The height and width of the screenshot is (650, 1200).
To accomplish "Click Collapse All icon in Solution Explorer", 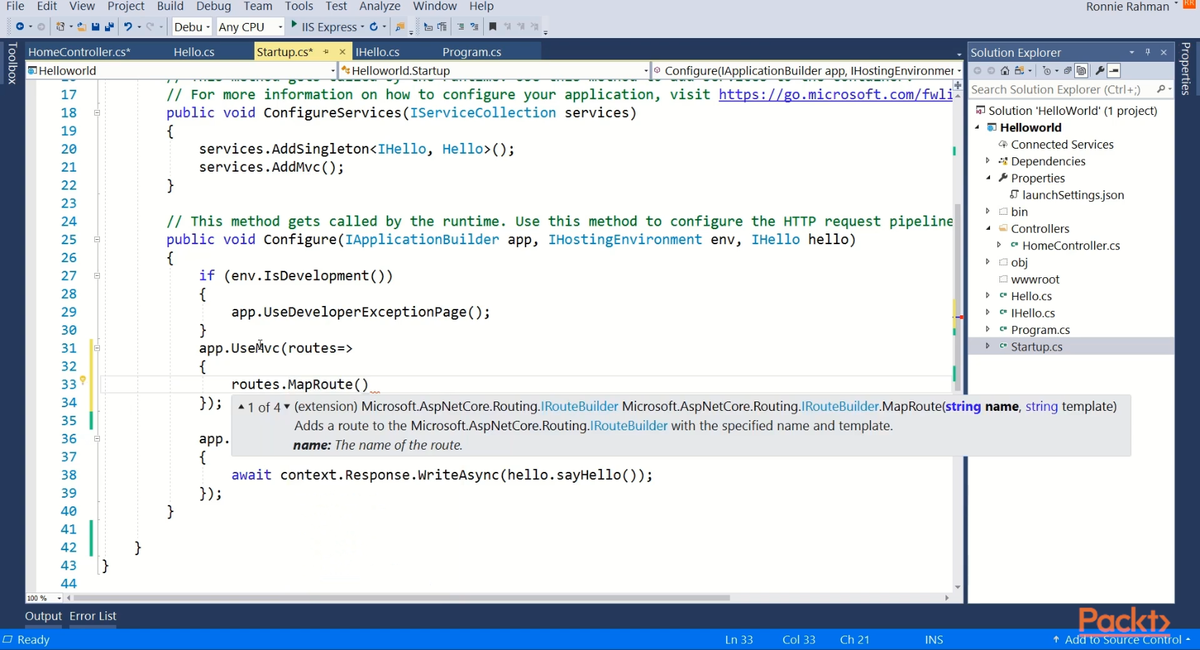I will click(x=1067, y=71).
